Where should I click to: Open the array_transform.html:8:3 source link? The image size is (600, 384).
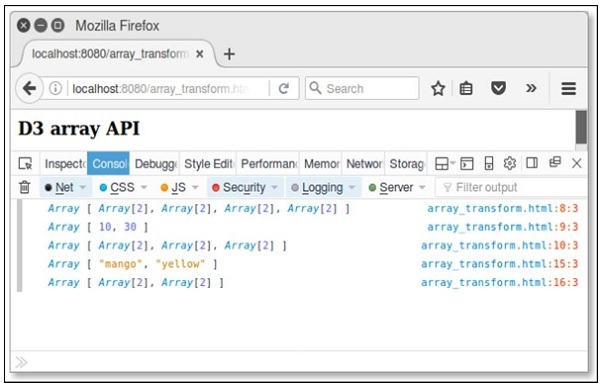[x=502, y=208]
